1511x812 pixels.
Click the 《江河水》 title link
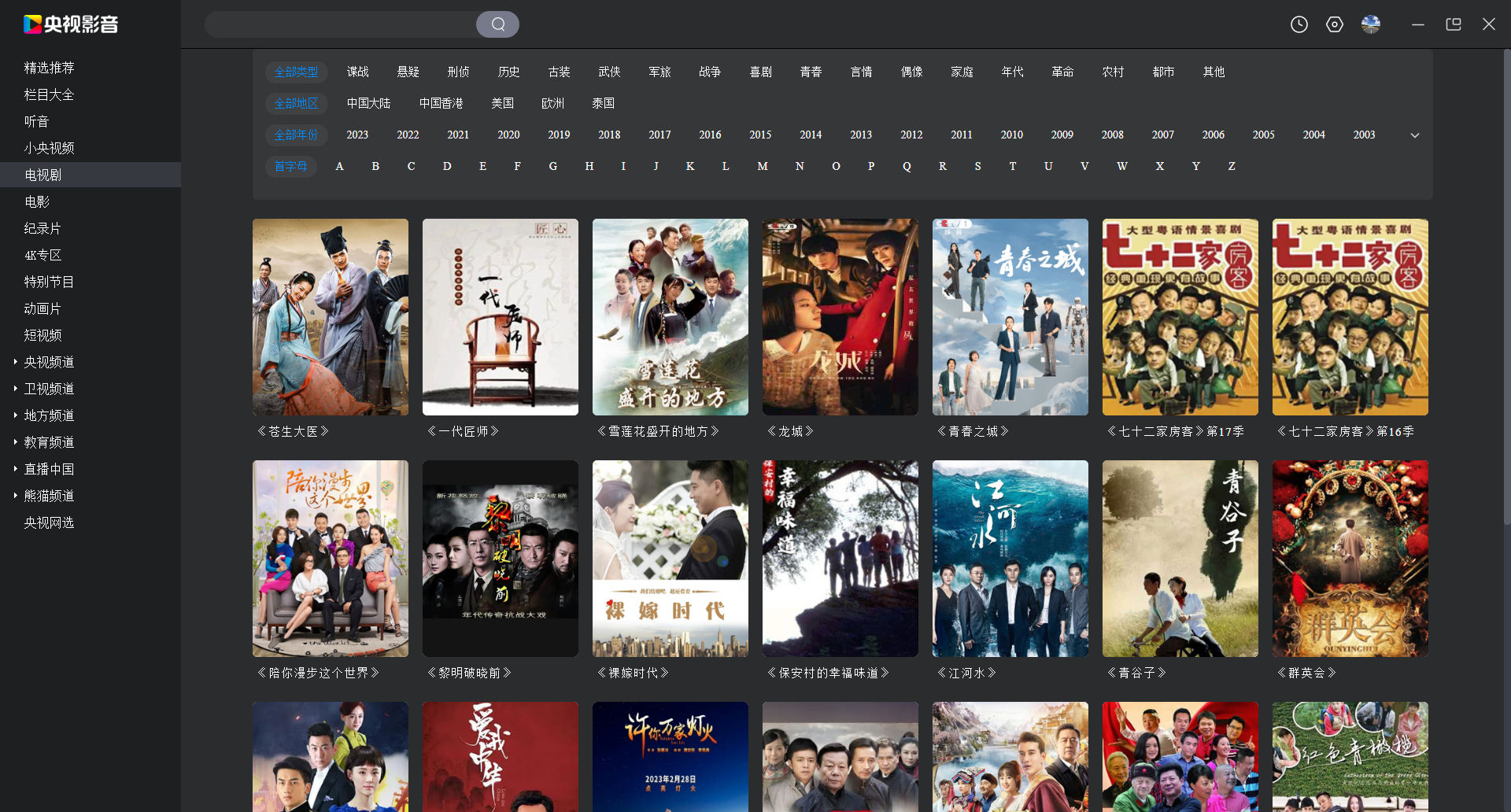click(966, 673)
